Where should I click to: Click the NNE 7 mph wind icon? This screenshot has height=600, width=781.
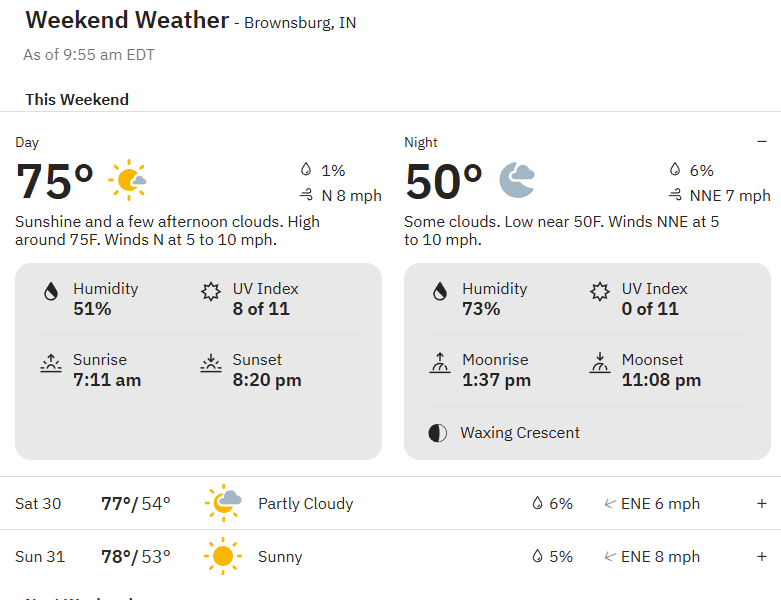click(675, 195)
